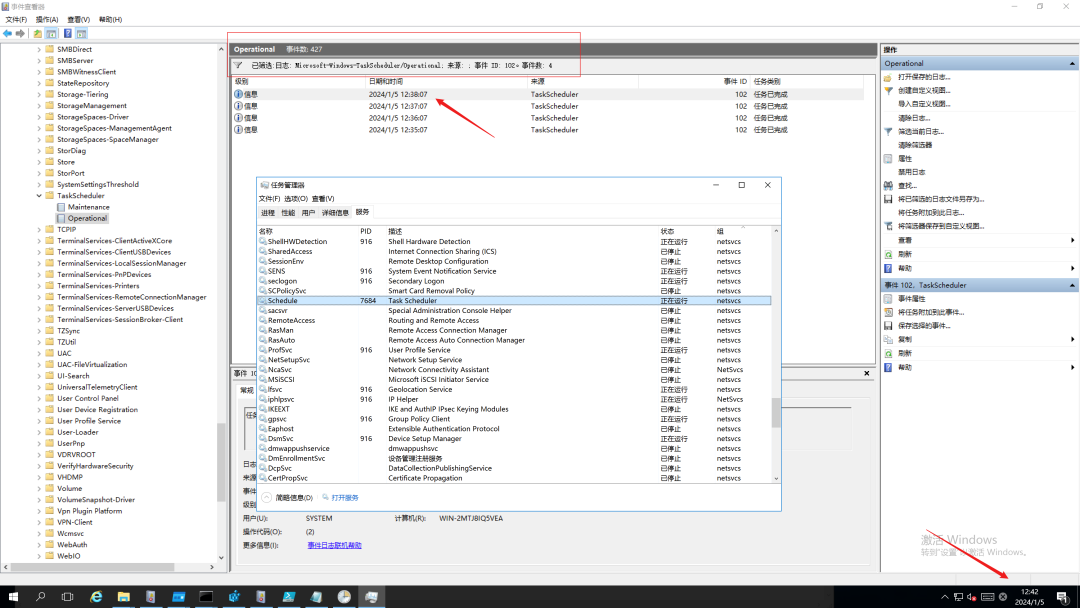Click 属性 in the Operational actions

point(905,158)
